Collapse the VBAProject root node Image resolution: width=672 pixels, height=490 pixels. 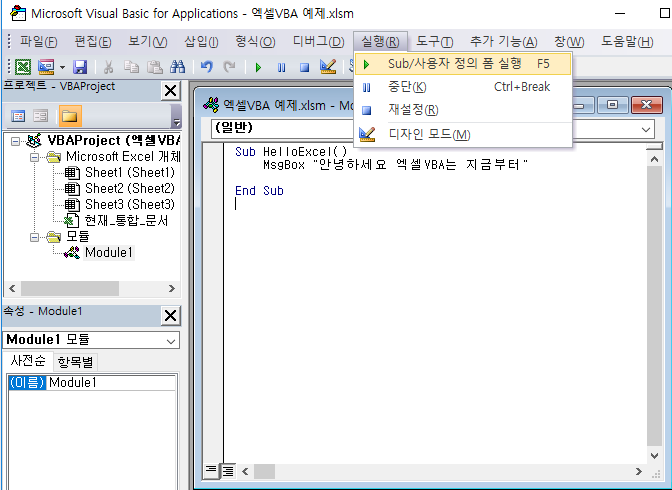point(15,141)
